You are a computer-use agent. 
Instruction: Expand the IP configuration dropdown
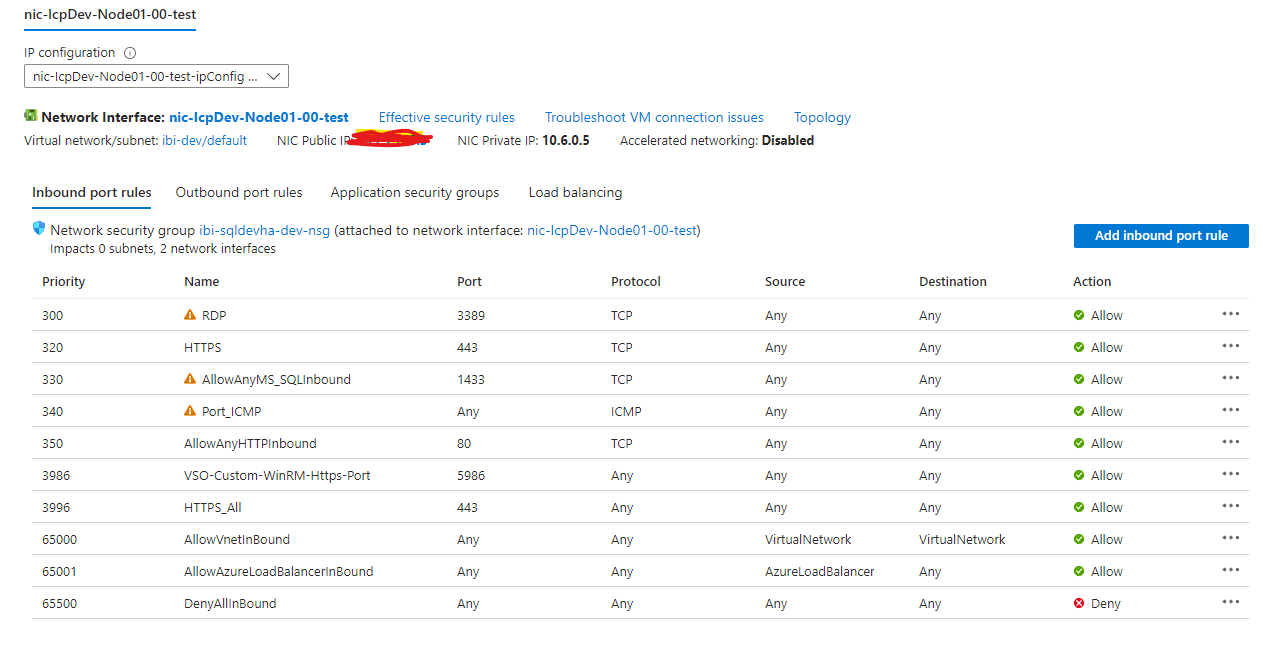coord(156,76)
